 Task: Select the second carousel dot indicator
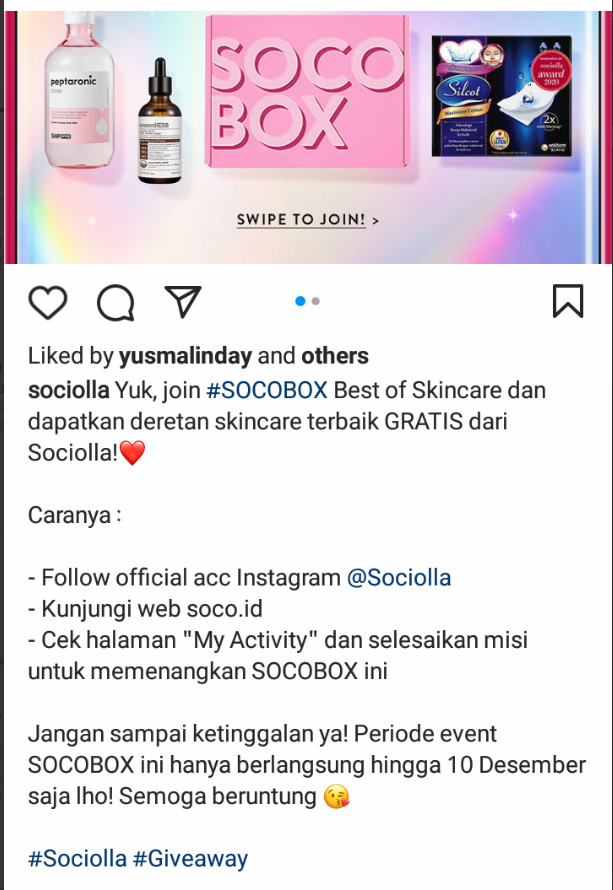point(316,301)
